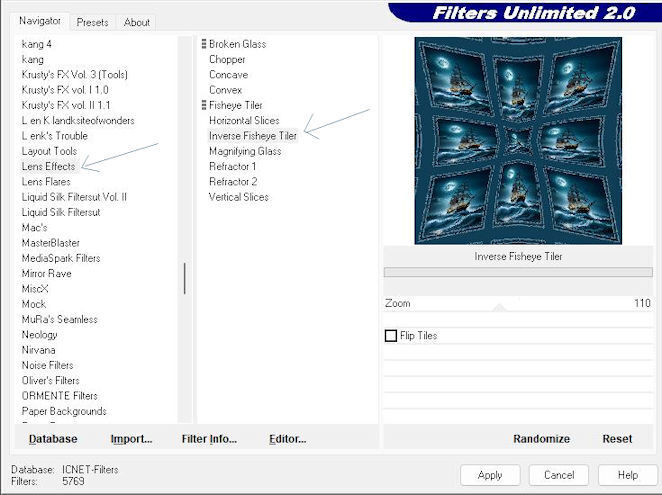Select the Convex filter
Viewport: 662px width, 495px height.
tap(225, 90)
